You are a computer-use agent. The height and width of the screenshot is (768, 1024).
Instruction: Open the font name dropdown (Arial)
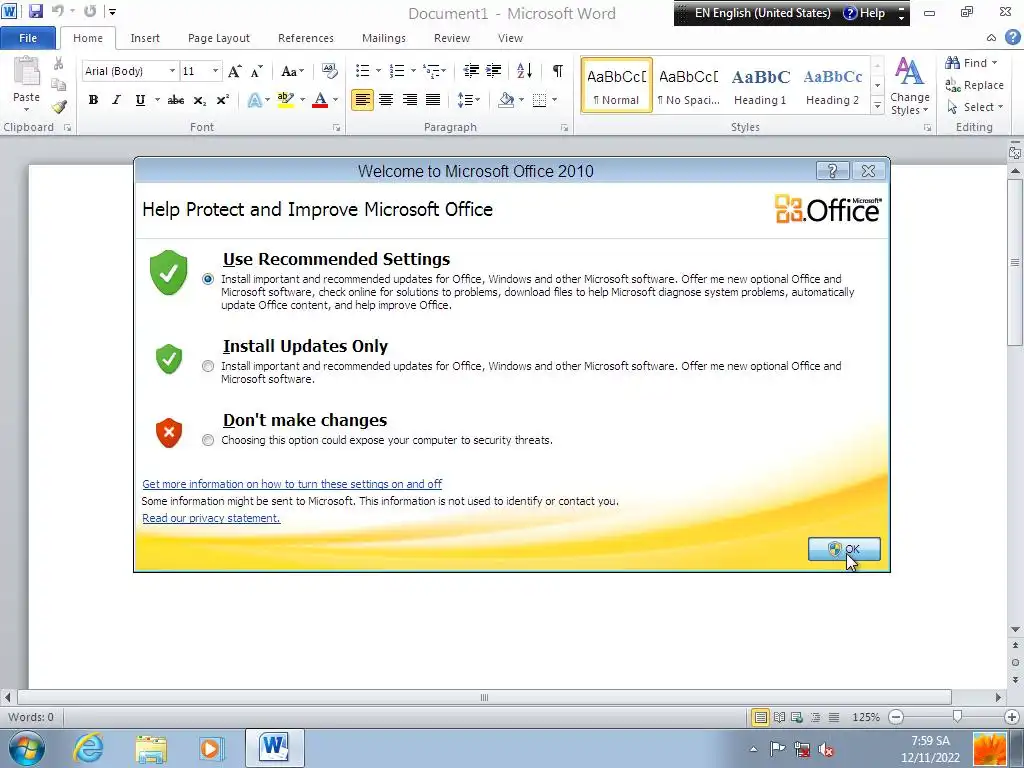[x=172, y=71]
